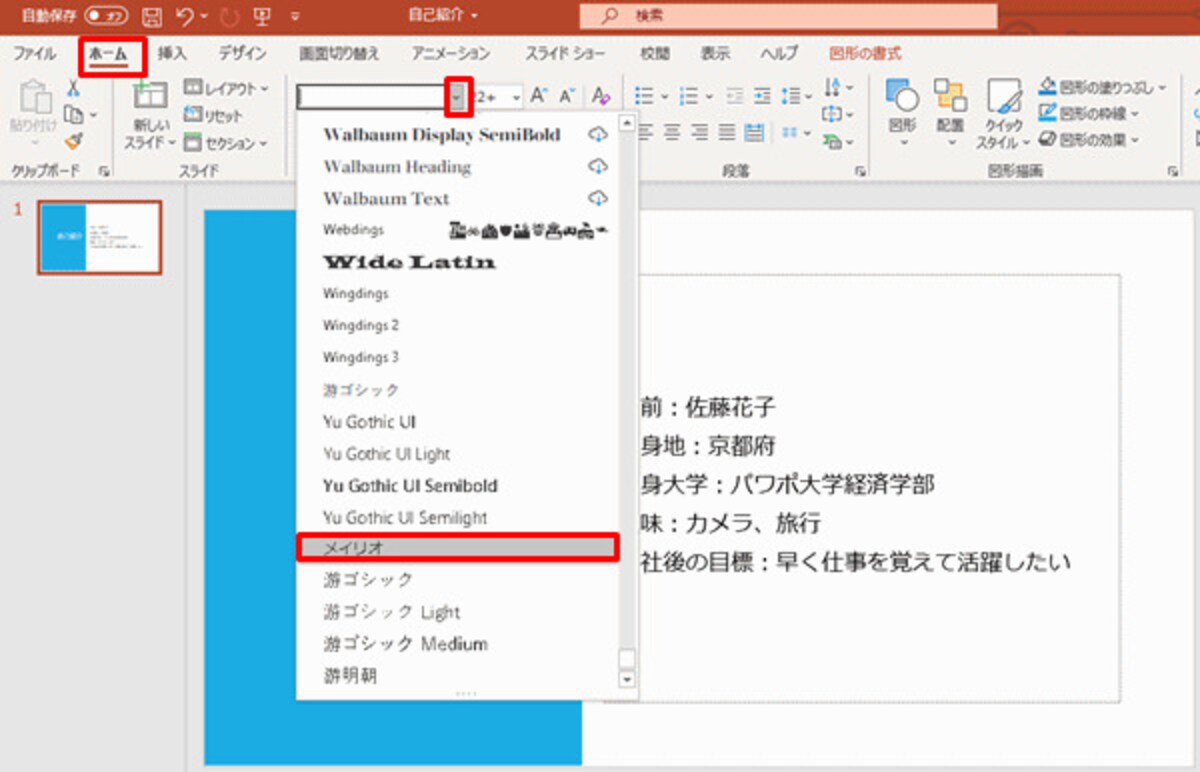Click the Format Painter brush icon
The width and height of the screenshot is (1200, 772).
click(x=73, y=141)
